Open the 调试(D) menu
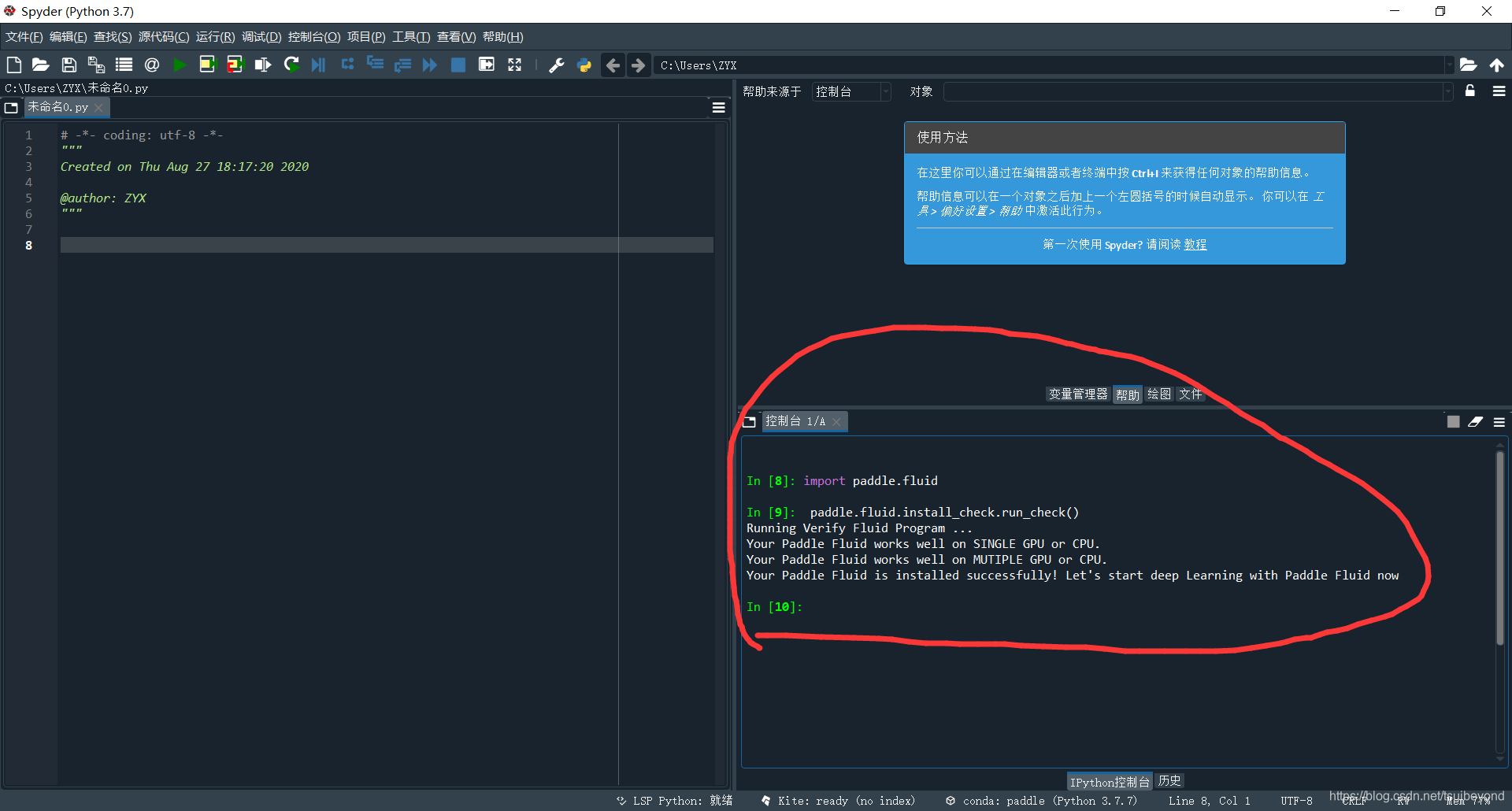Image resolution: width=1512 pixels, height=811 pixels. [x=261, y=37]
